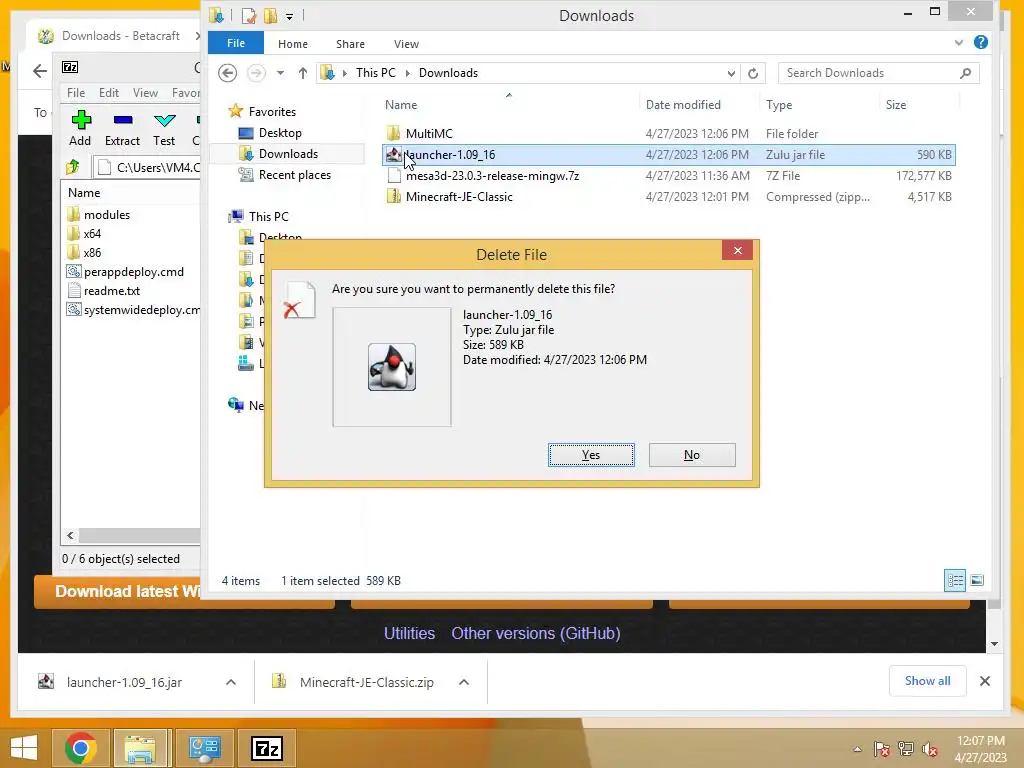The height and width of the screenshot is (768, 1024).
Task: Open Other versions (GitHub) link
Action: 536,633
